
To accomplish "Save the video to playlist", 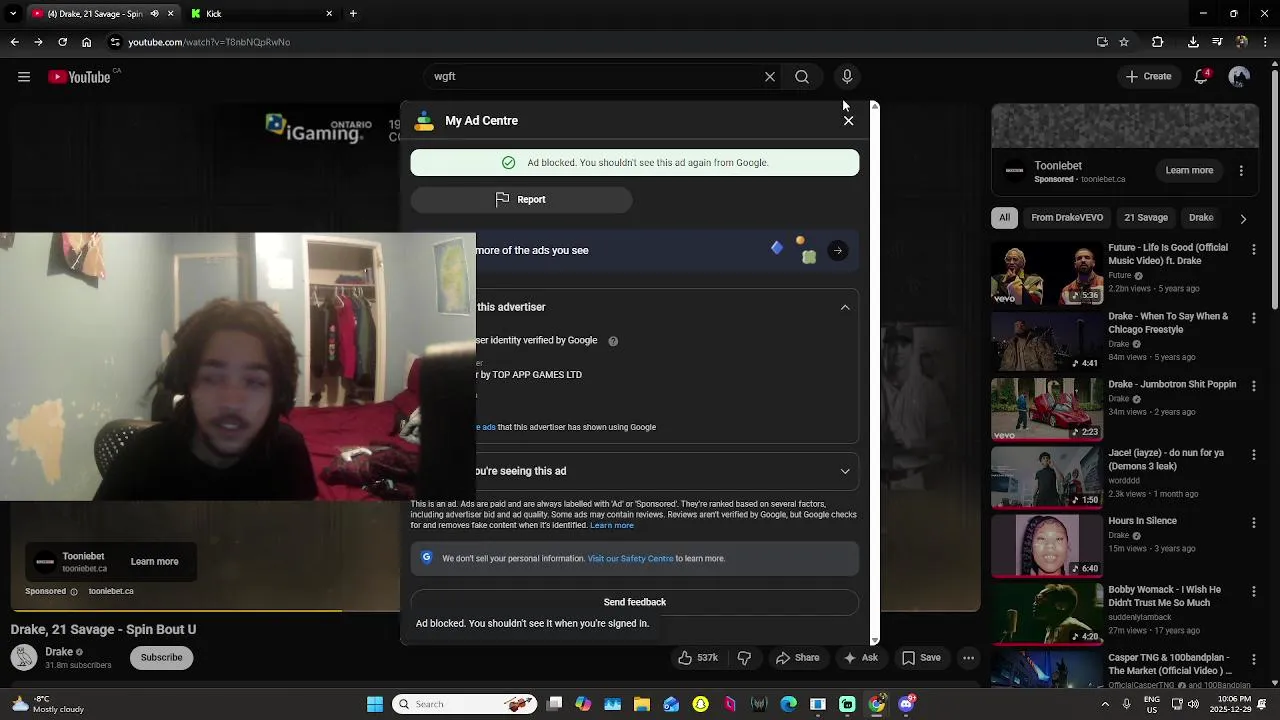I will coord(921,658).
